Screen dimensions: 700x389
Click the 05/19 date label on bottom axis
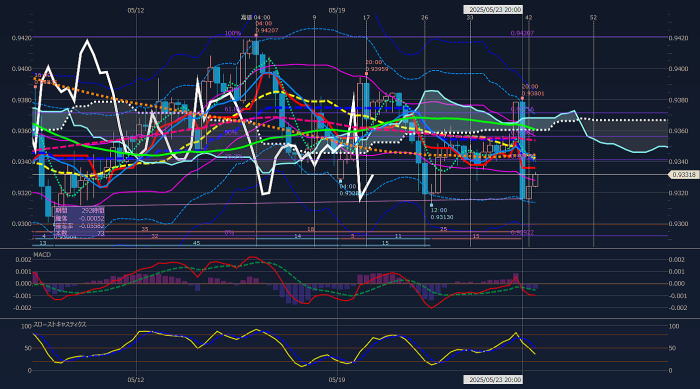point(337,380)
